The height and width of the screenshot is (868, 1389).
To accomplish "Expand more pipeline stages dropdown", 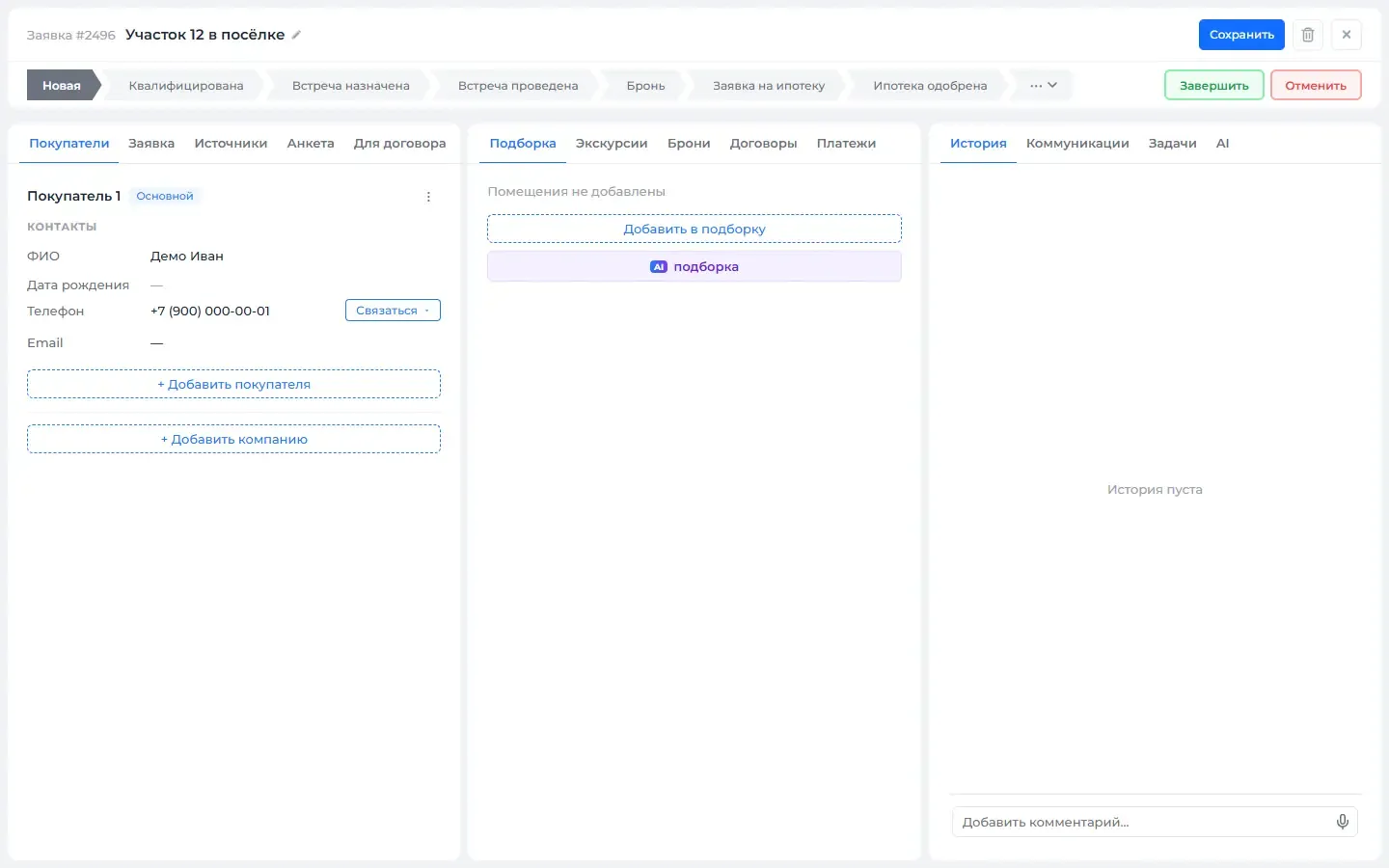I will [x=1044, y=86].
